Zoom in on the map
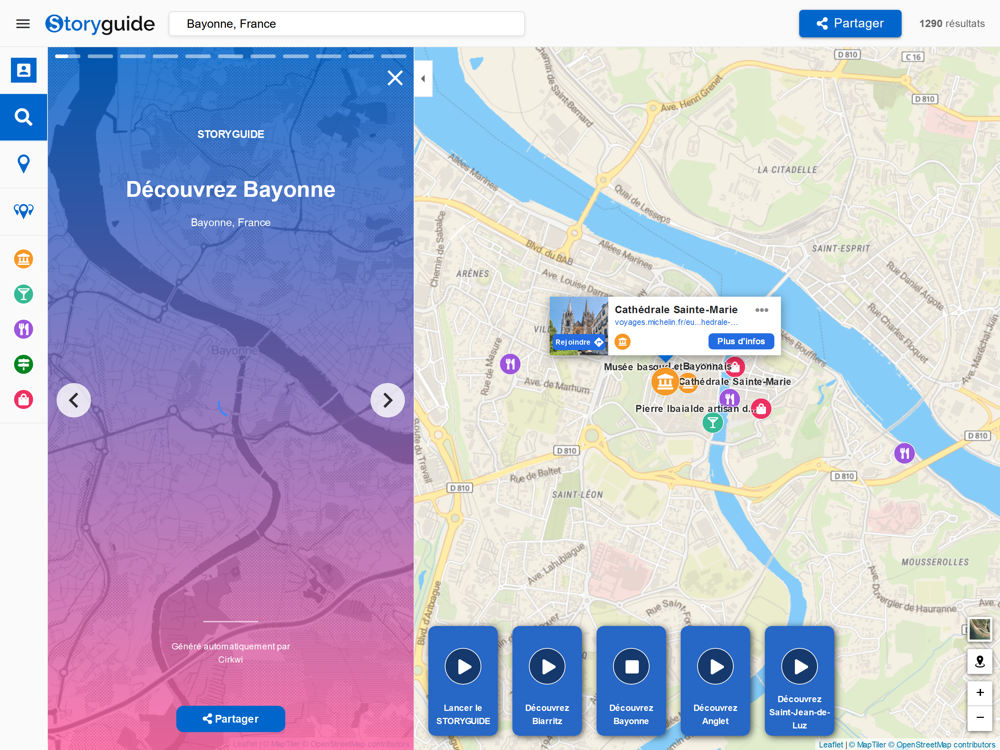Image resolution: width=1000 pixels, height=750 pixels. (980, 693)
